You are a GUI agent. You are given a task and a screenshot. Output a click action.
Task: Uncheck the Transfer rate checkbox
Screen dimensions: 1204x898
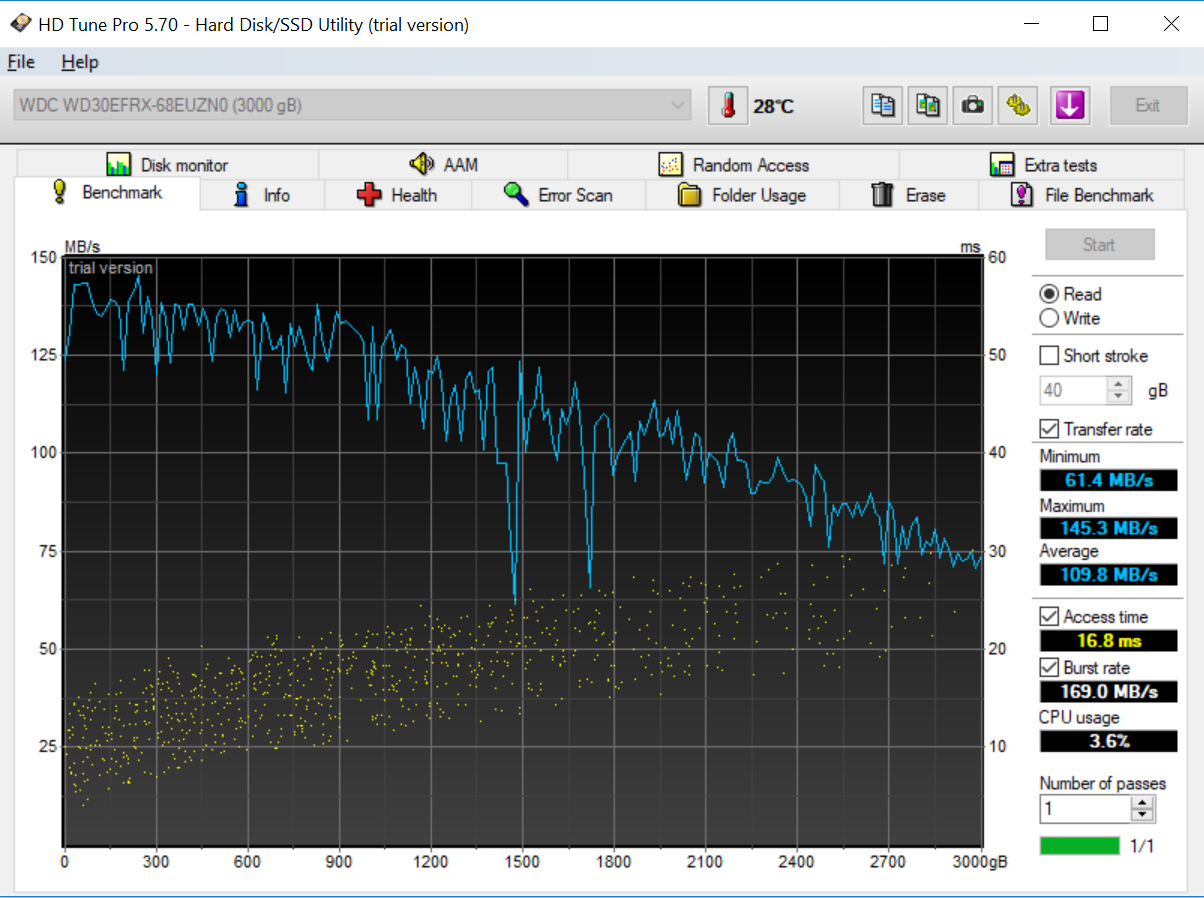click(1049, 429)
